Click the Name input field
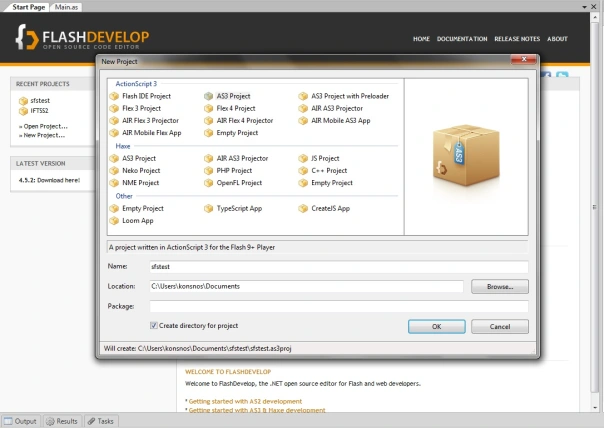 (x=339, y=267)
